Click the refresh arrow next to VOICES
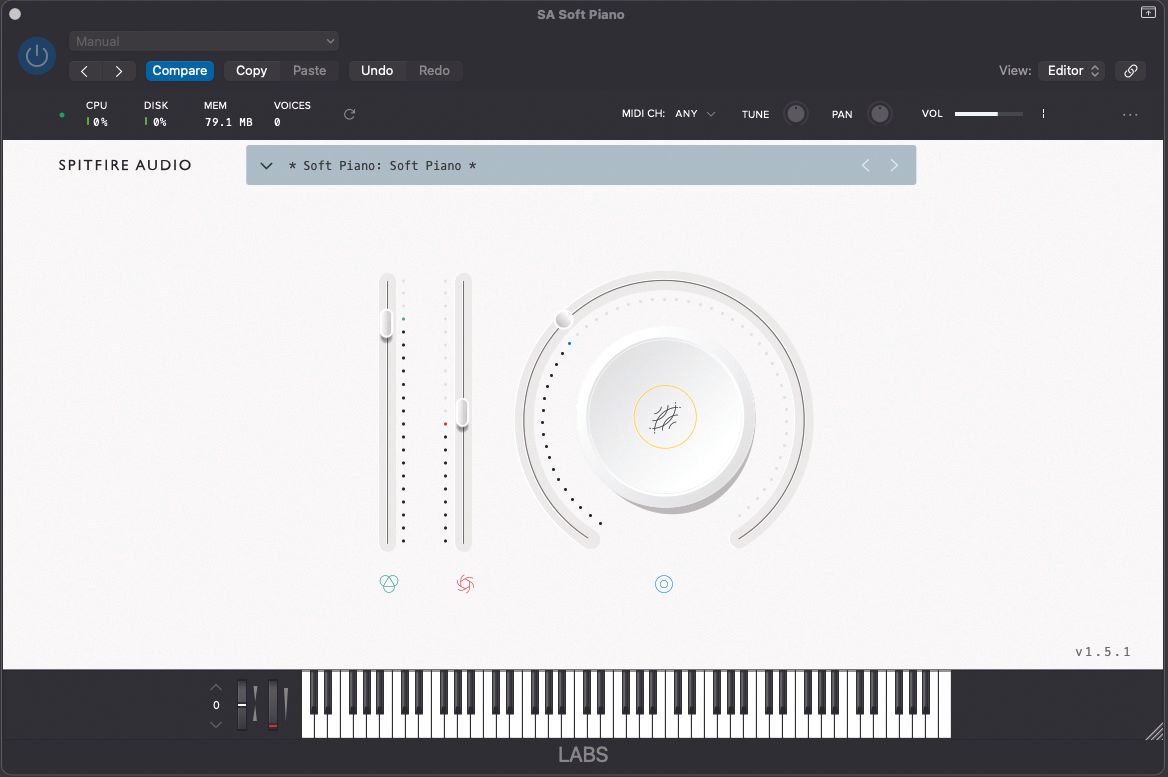 click(x=349, y=114)
